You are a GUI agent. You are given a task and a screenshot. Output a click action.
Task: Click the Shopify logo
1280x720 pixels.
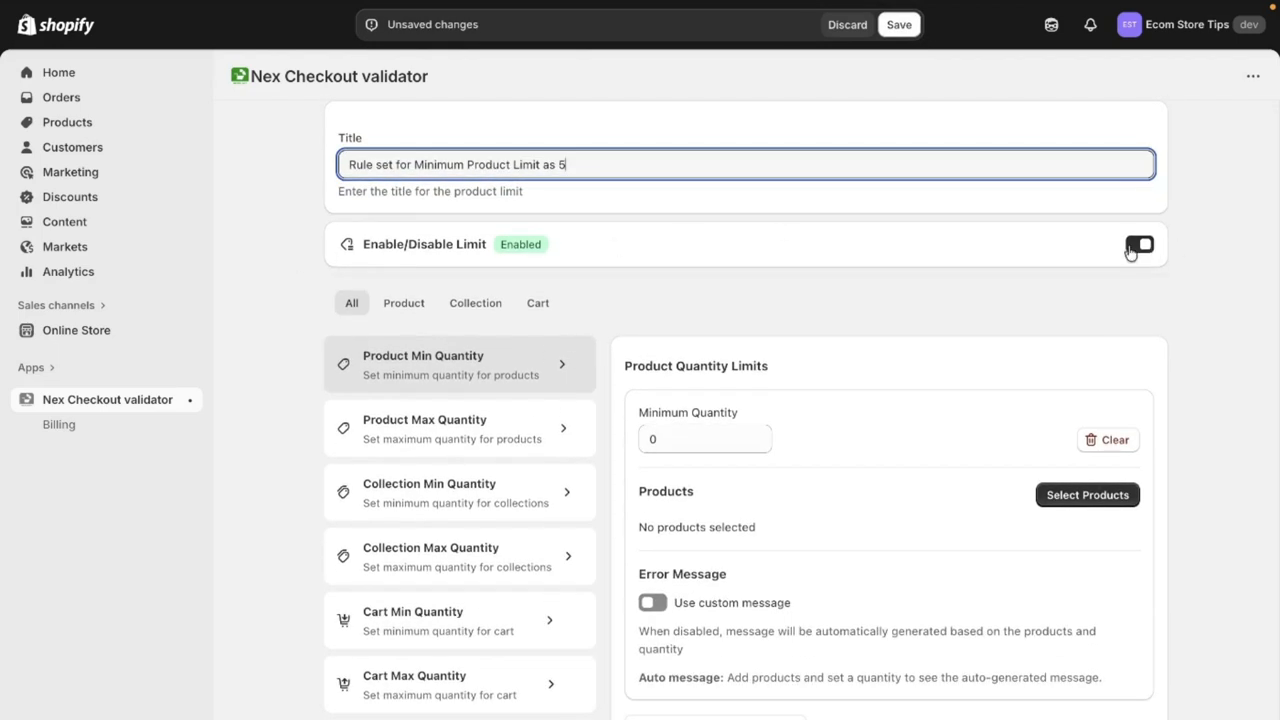[56, 25]
